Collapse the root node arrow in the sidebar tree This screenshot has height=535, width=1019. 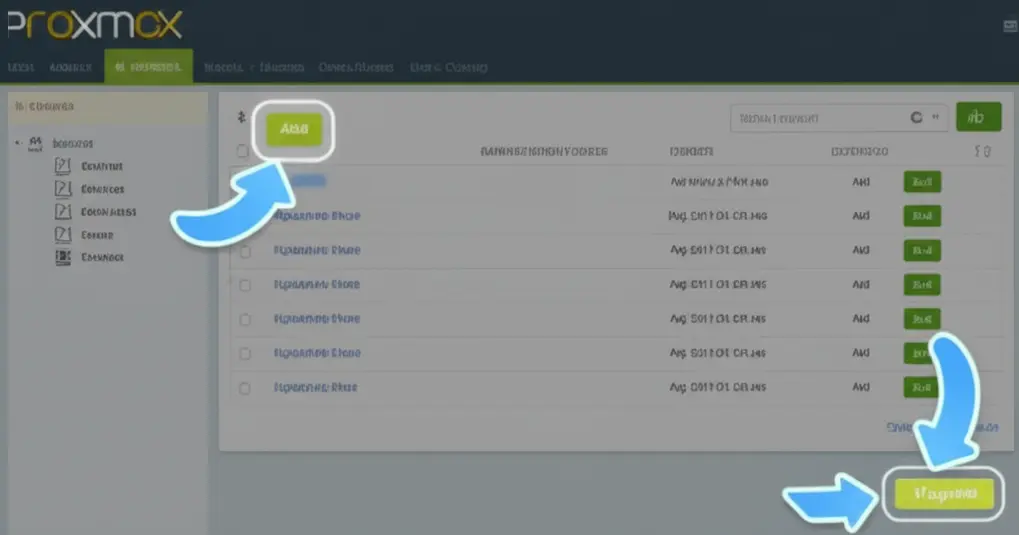point(17,143)
